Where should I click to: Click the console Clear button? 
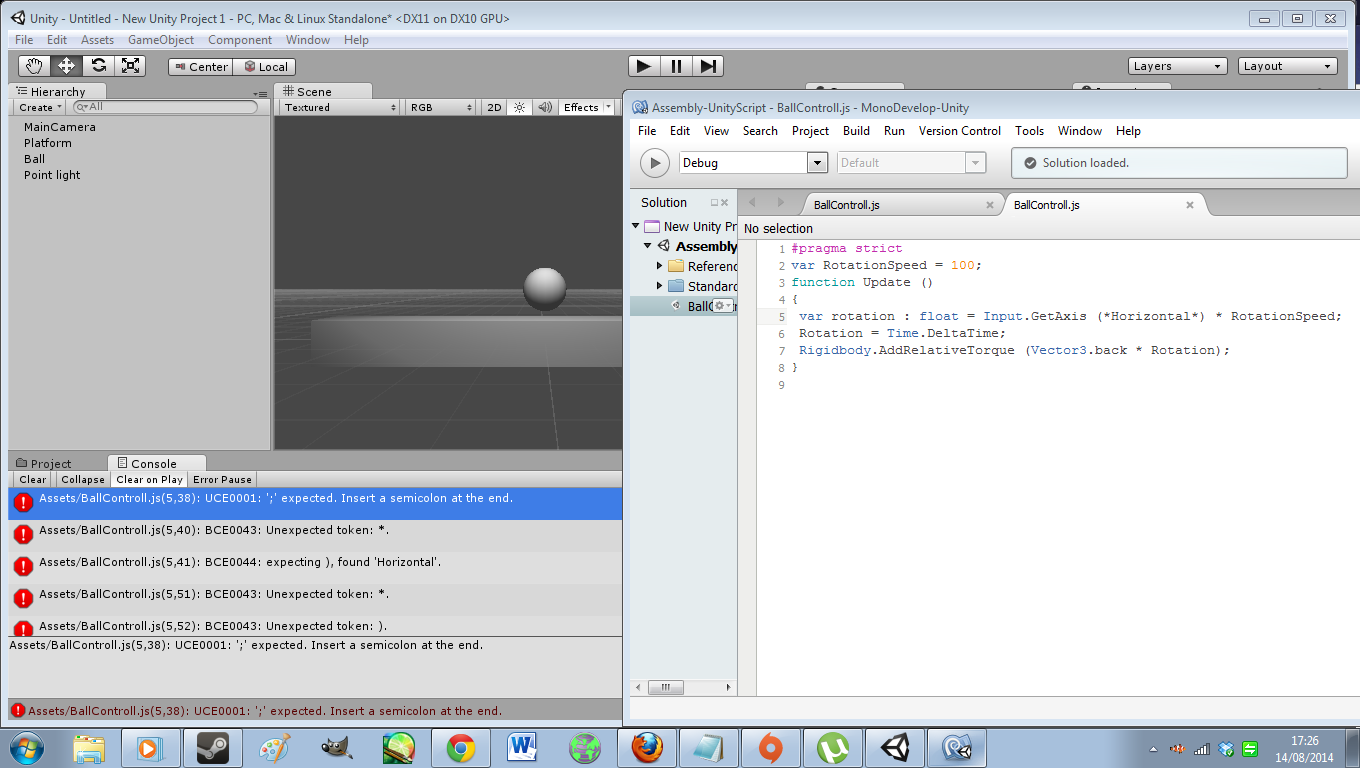pyautogui.click(x=33, y=479)
